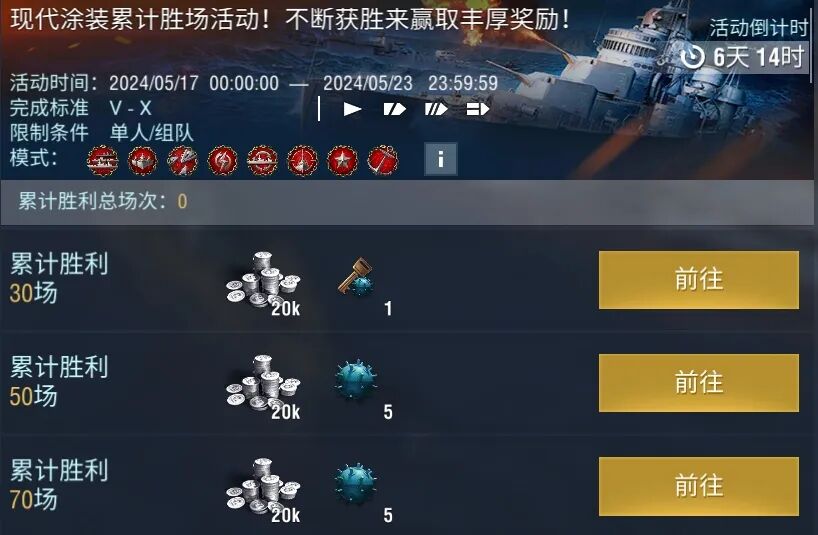Click the lightning bolt mode badge
The width and height of the screenshot is (818, 535).
(222, 161)
